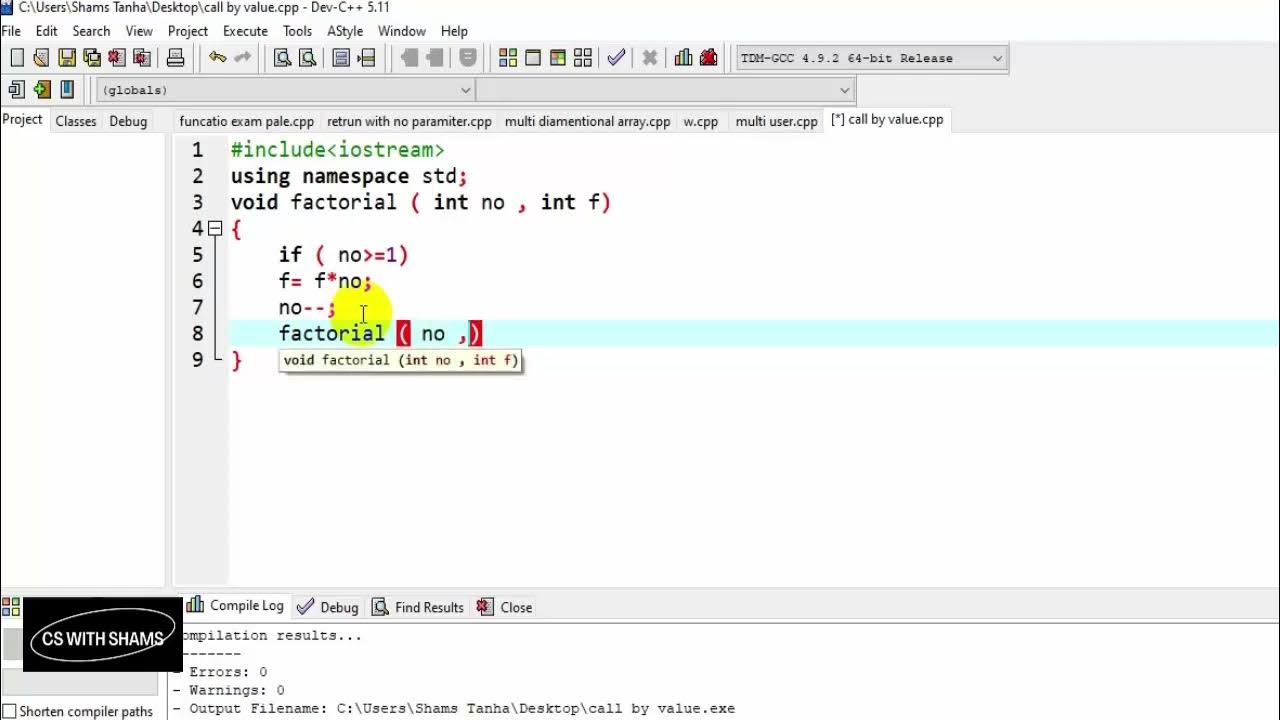Click the 'using namespace std;' line
Image resolution: width=1280 pixels, height=720 pixels.
349,176
